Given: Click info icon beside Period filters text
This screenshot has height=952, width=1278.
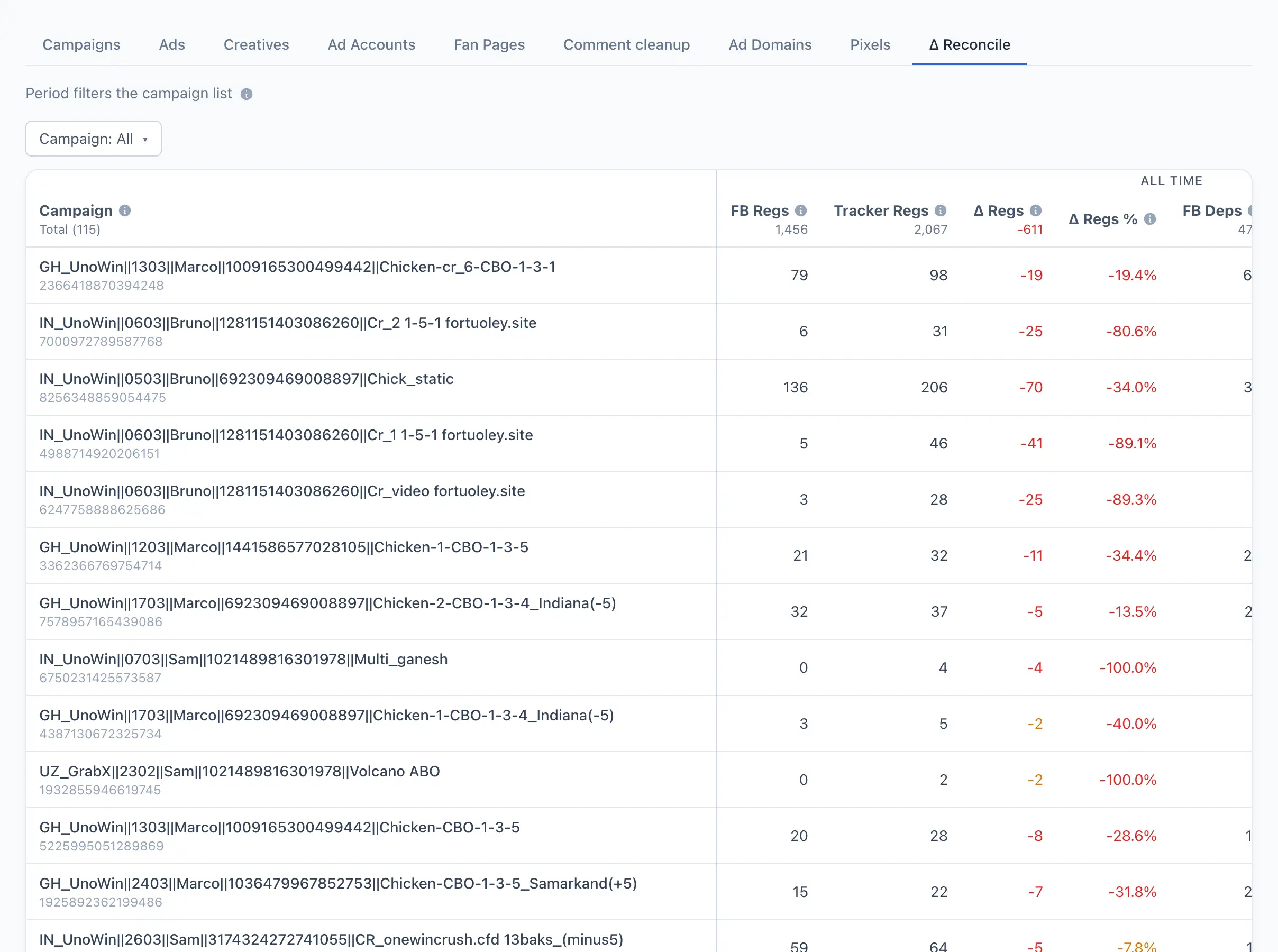Looking at the screenshot, I should pyautogui.click(x=246, y=94).
